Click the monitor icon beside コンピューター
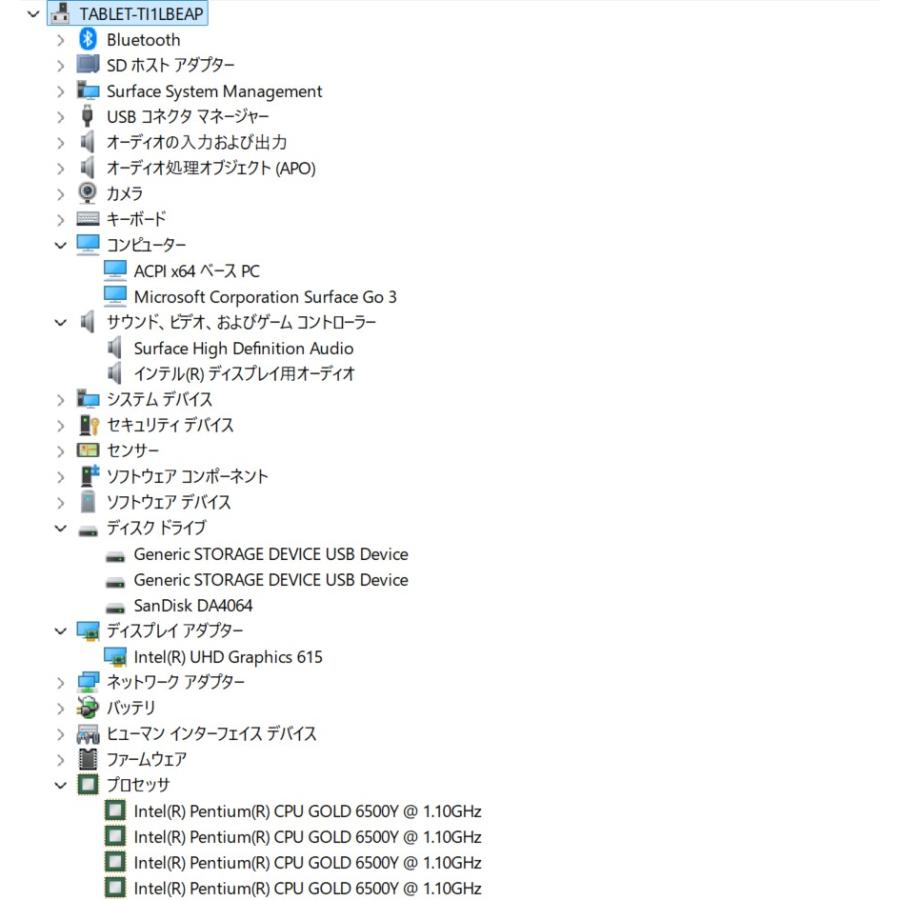Image resolution: width=900 pixels, height=900 pixels. click(x=88, y=245)
